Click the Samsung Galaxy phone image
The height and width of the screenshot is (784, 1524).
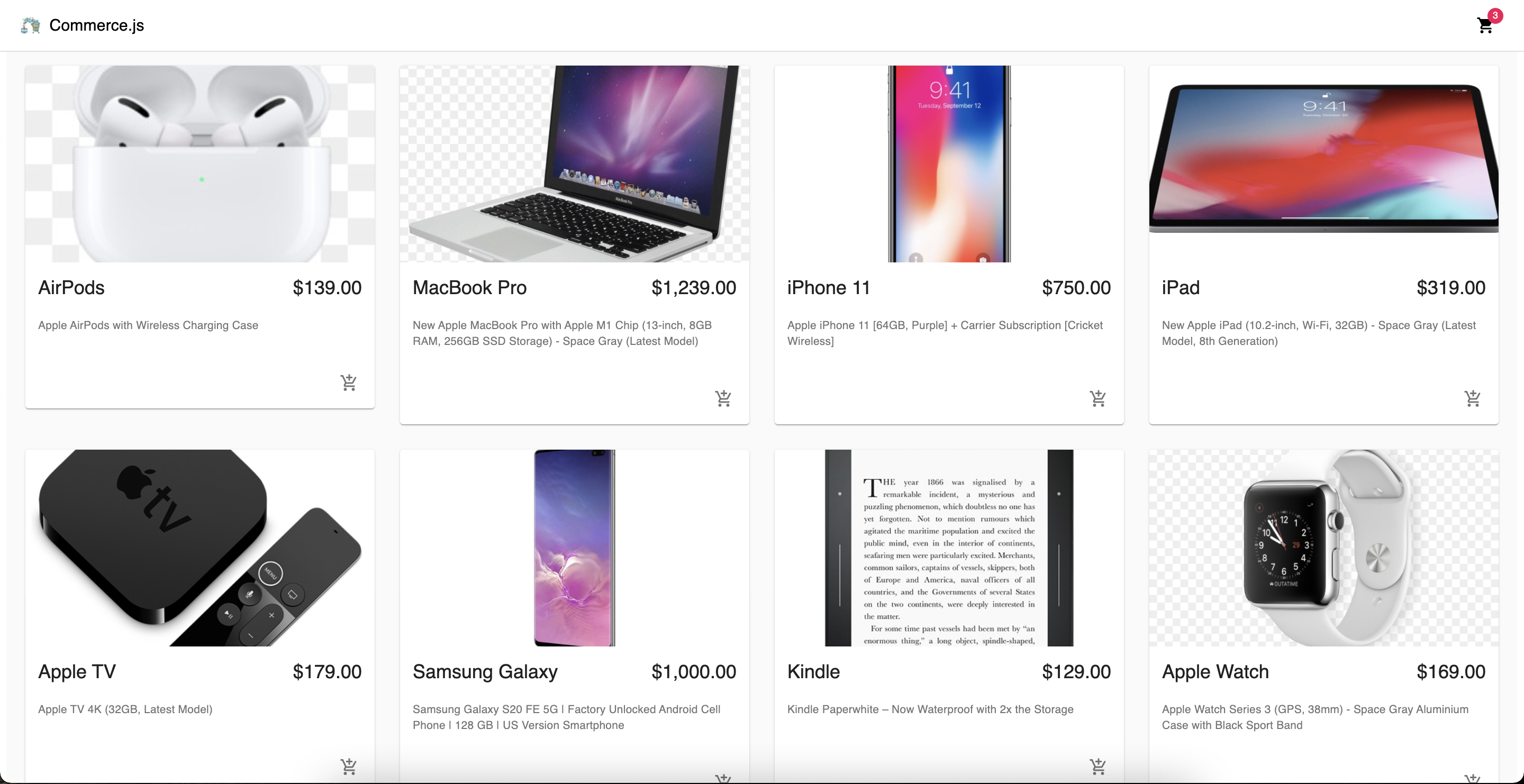575,548
